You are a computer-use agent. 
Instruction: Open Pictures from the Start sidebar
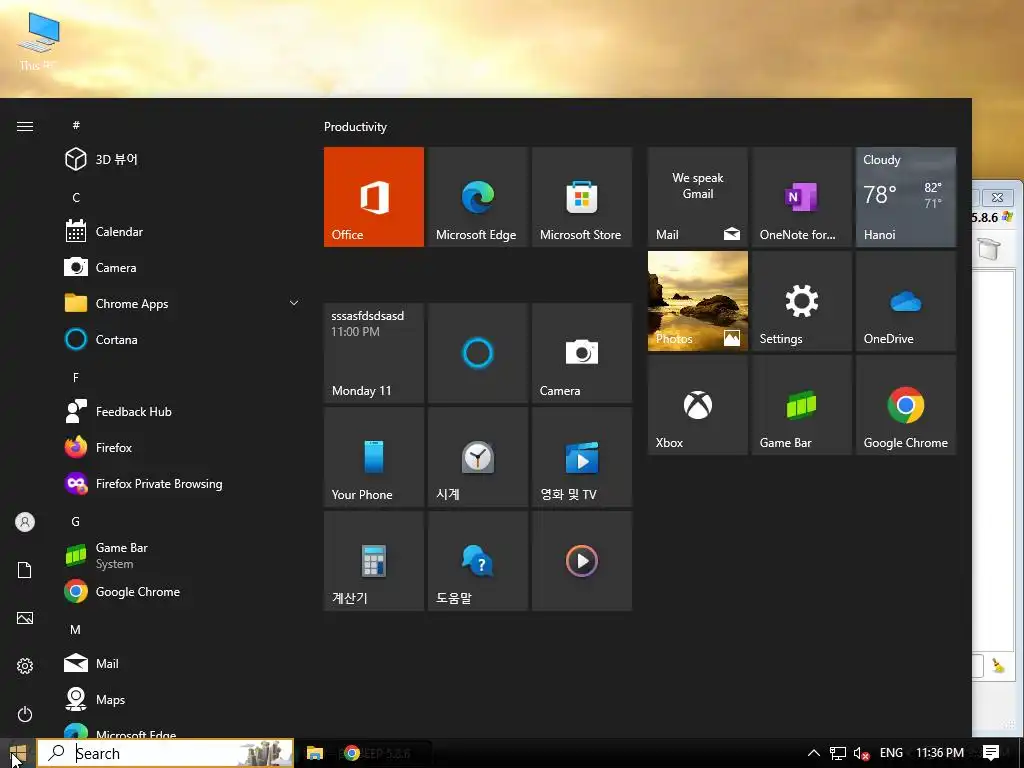25,618
